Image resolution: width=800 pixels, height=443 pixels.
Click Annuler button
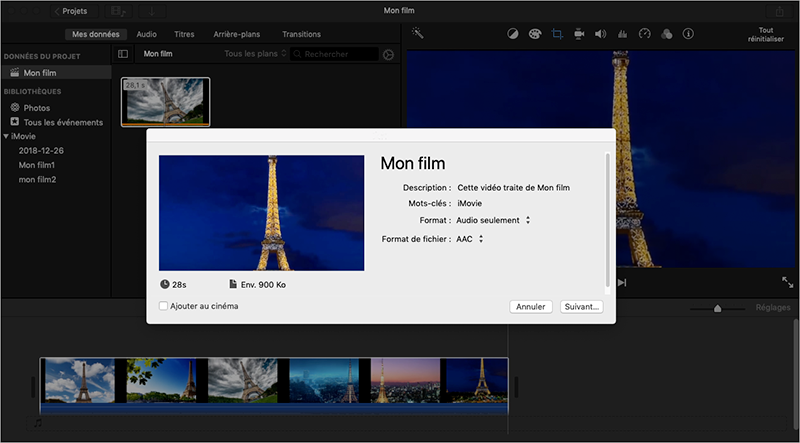[531, 307]
